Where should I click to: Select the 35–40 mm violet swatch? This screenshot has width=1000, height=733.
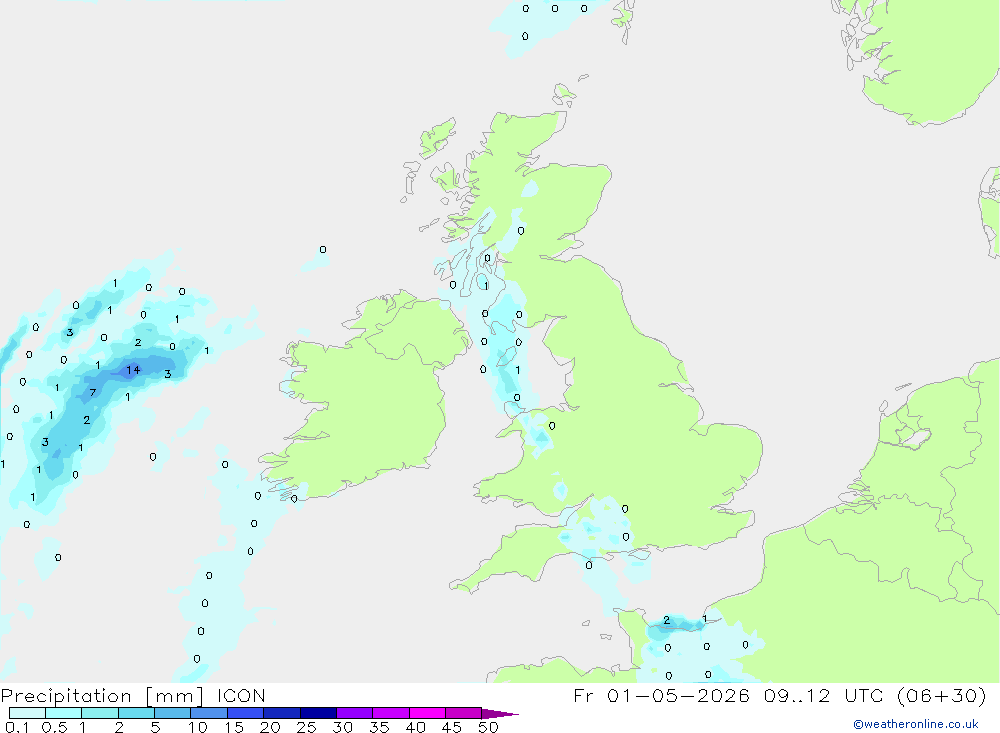(x=391, y=713)
